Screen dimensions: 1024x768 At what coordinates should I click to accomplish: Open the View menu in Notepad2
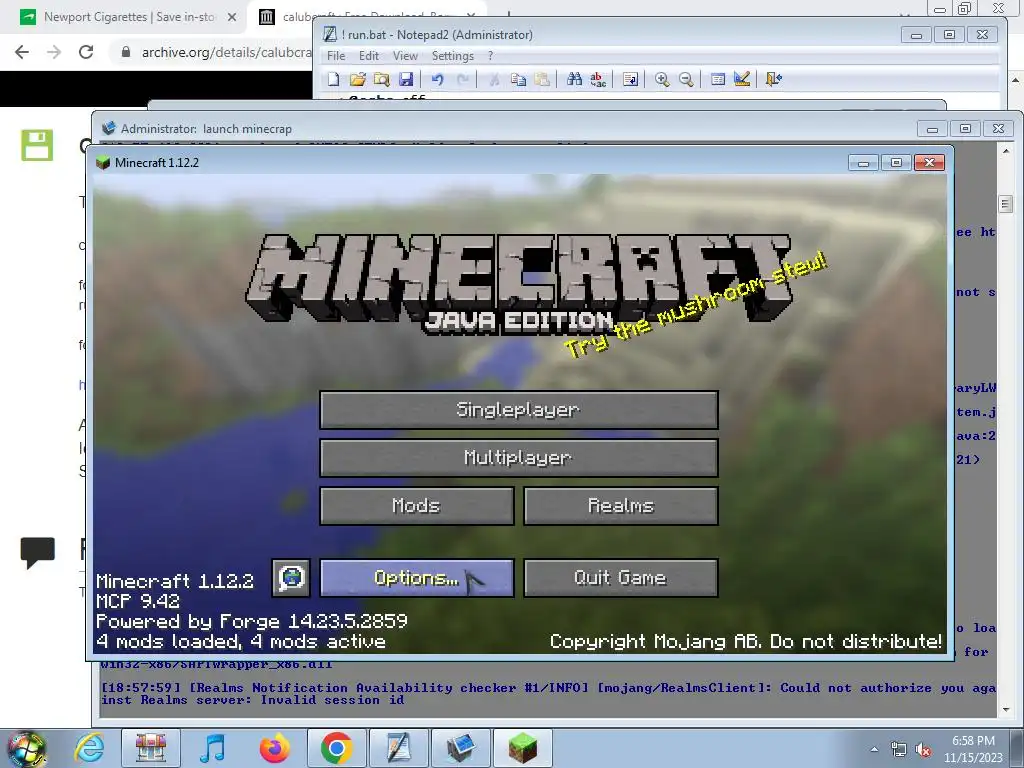405,56
